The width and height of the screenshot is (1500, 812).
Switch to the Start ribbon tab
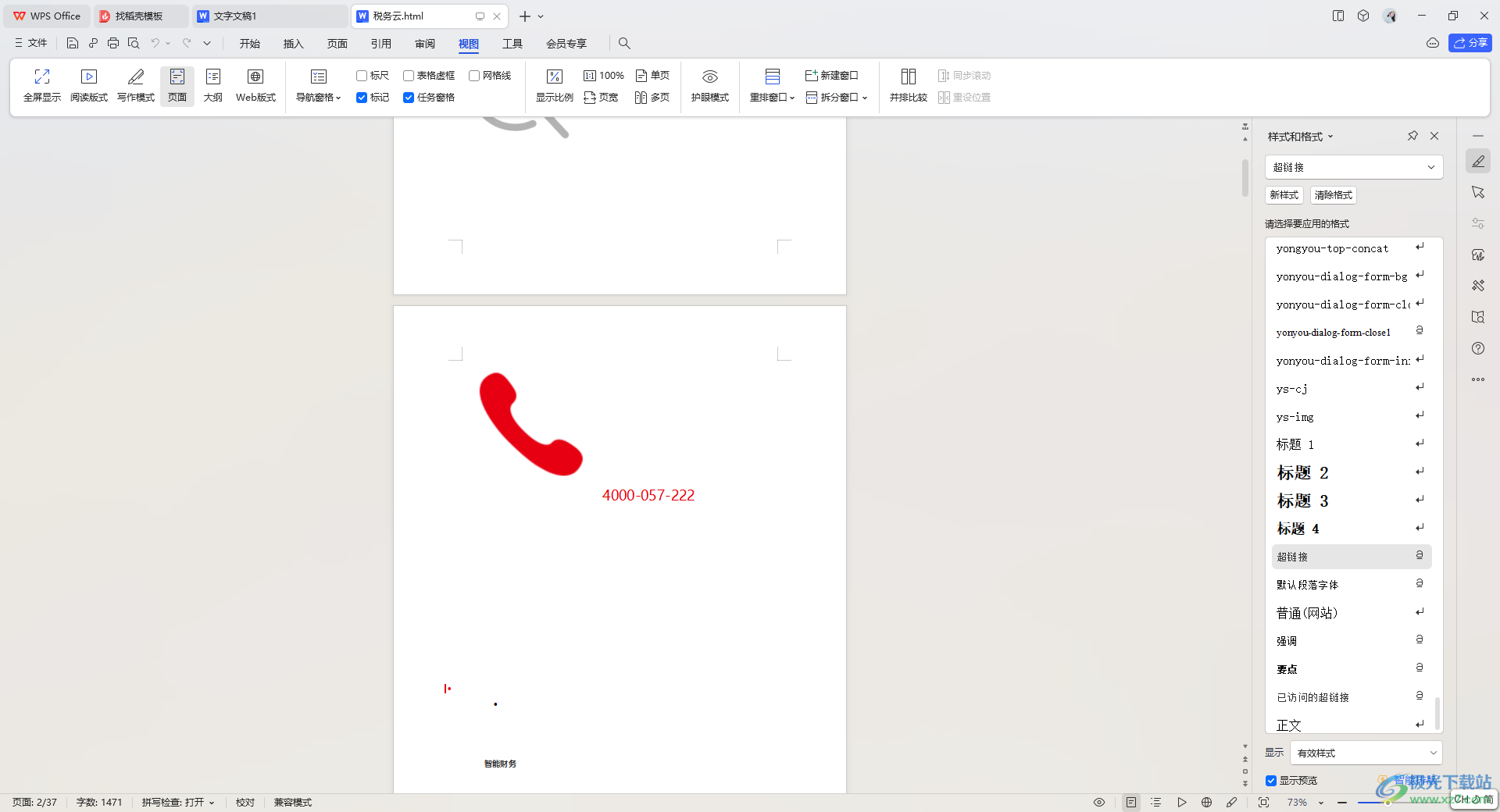250,44
